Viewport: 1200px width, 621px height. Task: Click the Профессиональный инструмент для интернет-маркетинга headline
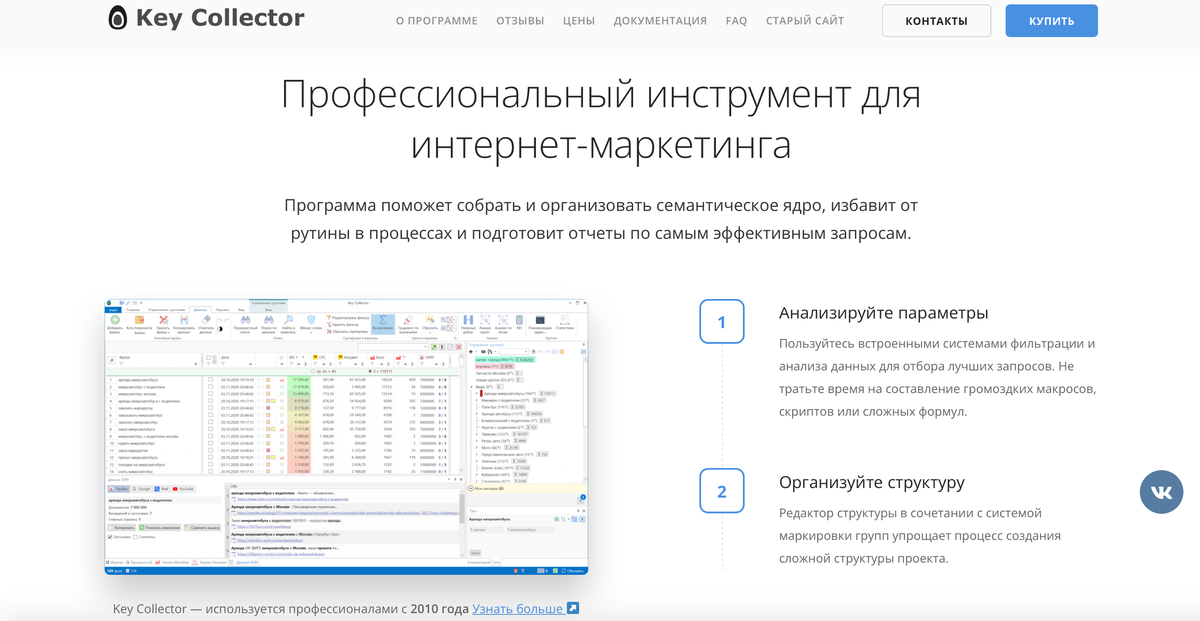click(601, 120)
